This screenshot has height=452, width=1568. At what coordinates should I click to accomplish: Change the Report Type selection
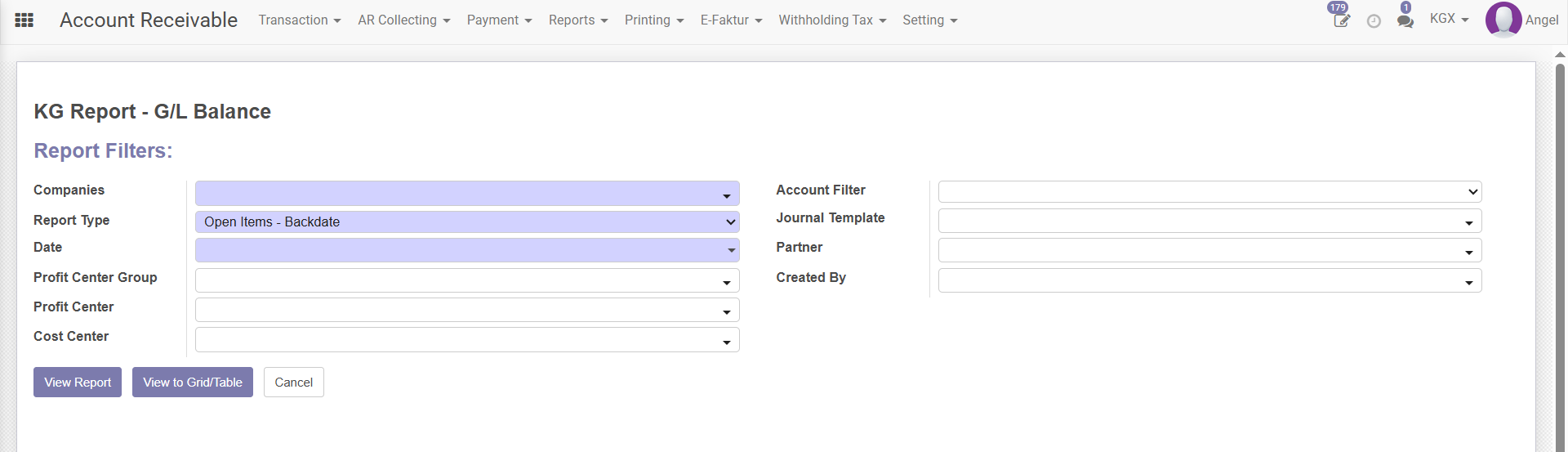click(466, 222)
